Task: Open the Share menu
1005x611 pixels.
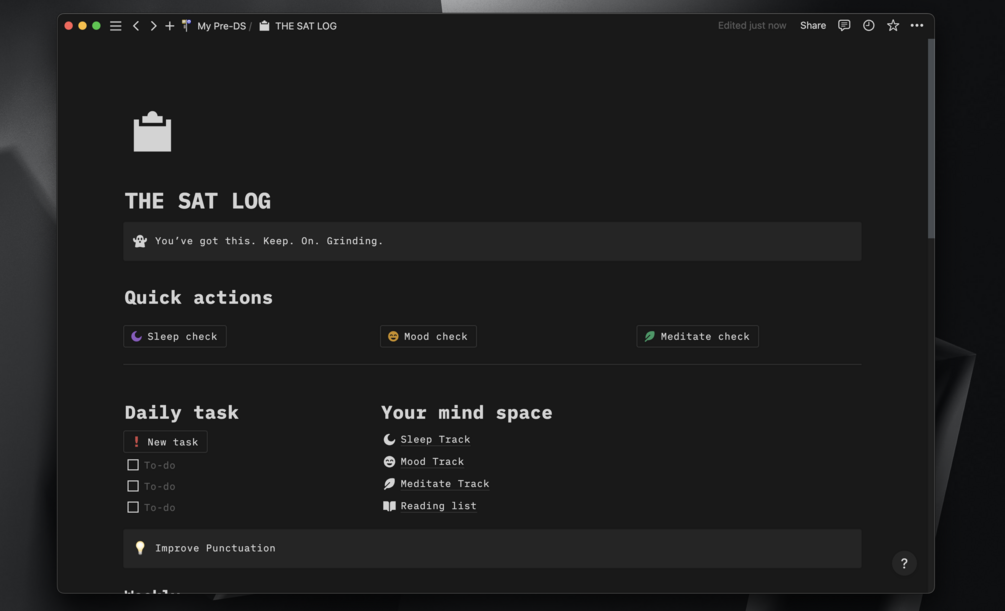Action: point(813,26)
